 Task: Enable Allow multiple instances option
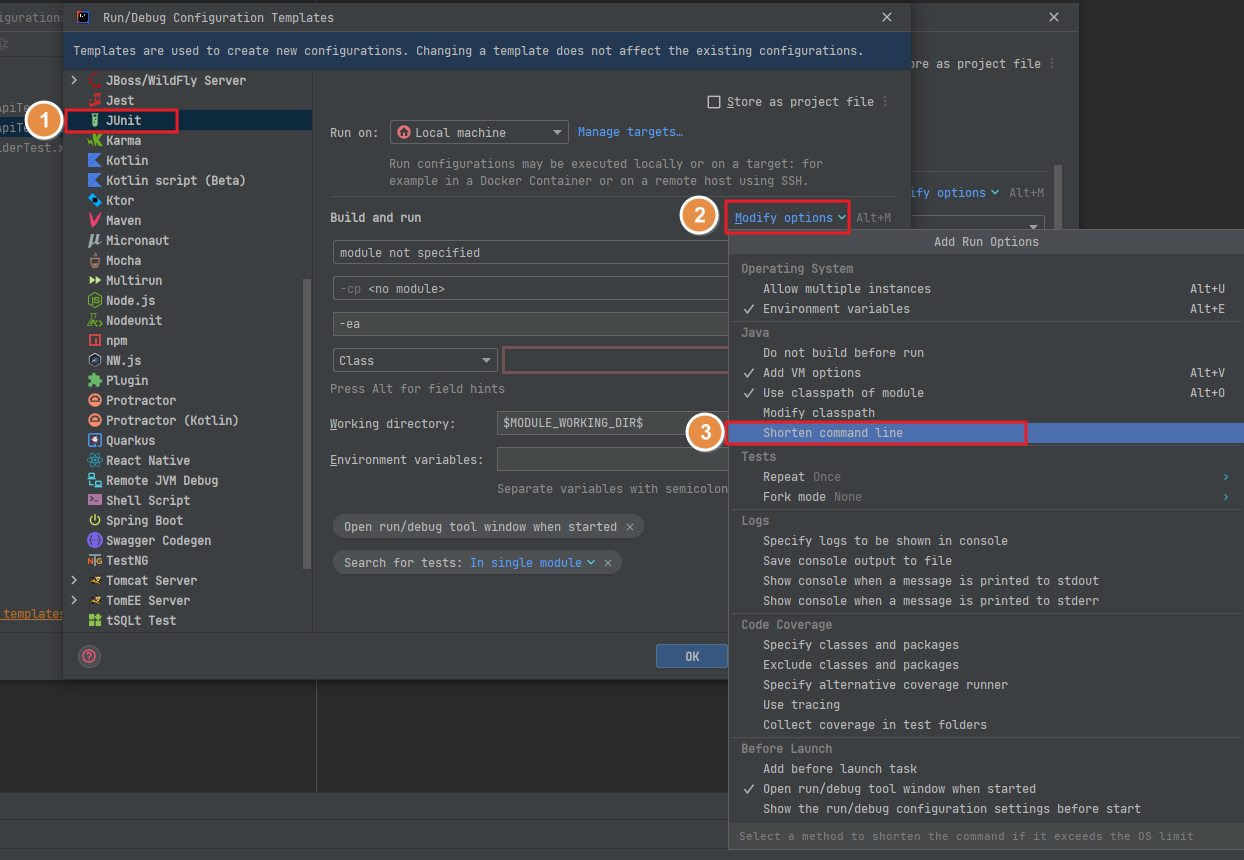985,289
